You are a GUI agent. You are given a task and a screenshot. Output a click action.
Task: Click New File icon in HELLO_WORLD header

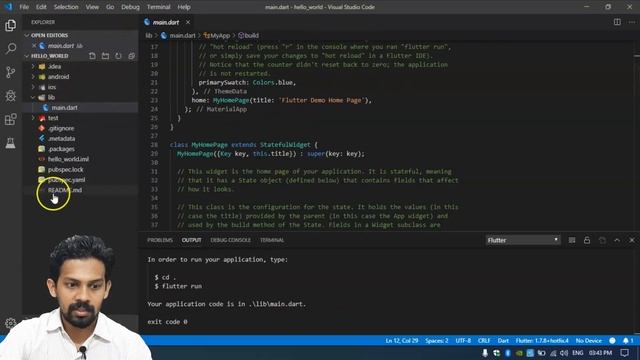pyautogui.click(x=92, y=56)
